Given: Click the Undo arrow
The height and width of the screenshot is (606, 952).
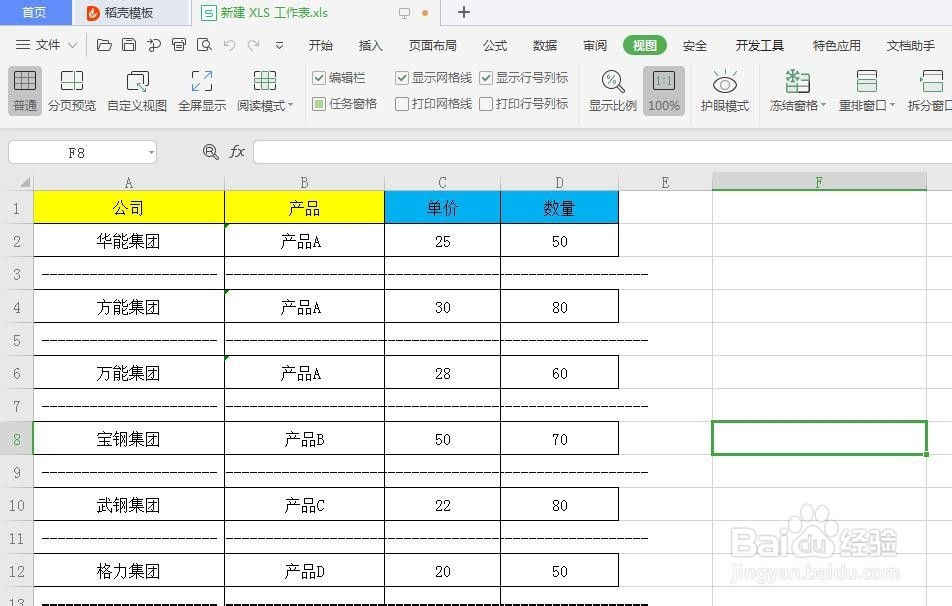Looking at the screenshot, I should 229,45.
